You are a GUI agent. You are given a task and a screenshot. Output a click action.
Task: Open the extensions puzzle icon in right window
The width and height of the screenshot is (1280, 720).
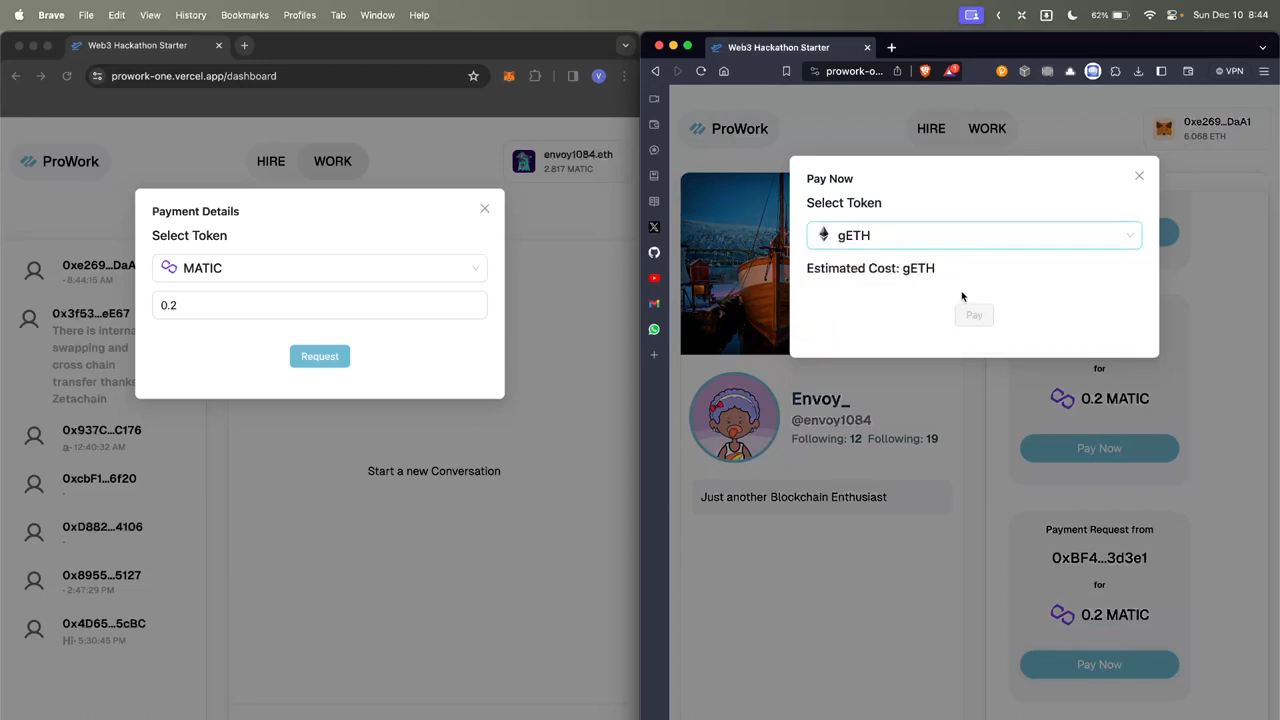click(x=1116, y=71)
